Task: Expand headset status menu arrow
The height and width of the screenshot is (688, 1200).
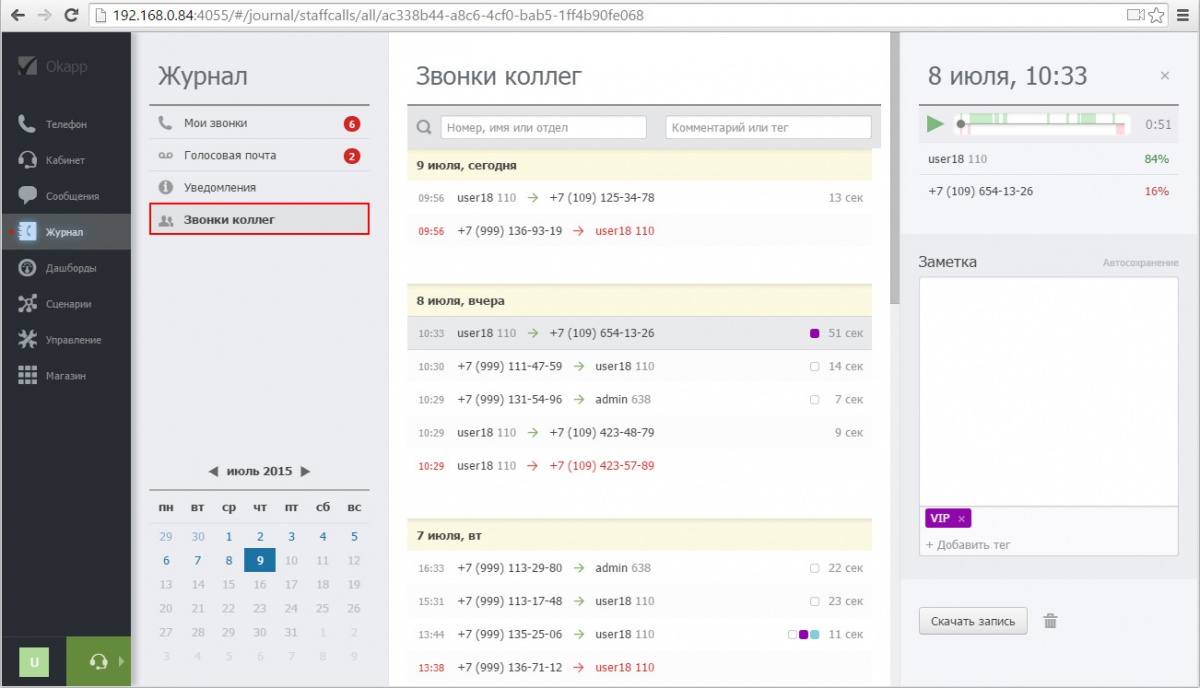Action: coord(120,661)
